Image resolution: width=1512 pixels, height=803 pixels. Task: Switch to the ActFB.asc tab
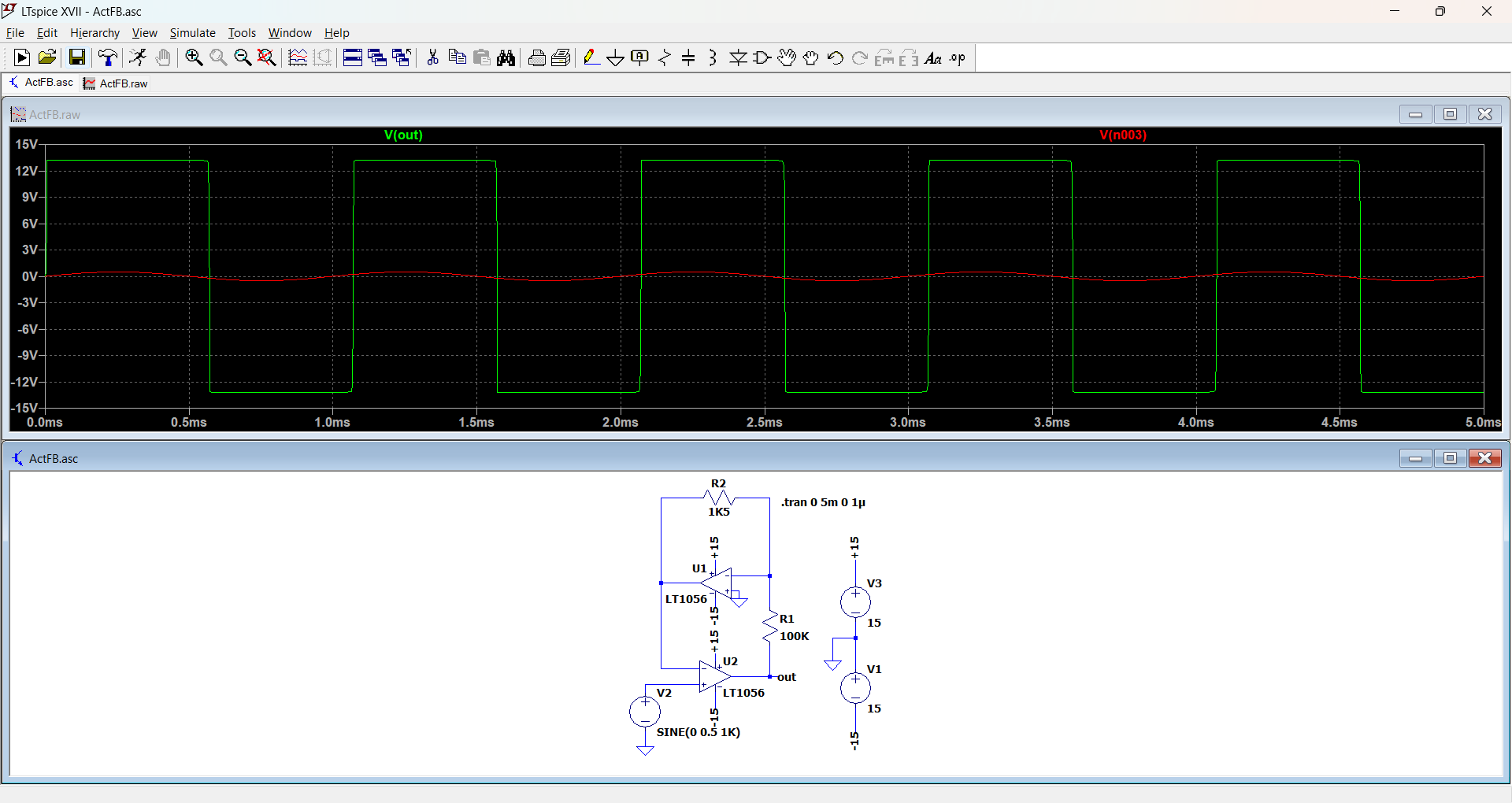[42, 83]
